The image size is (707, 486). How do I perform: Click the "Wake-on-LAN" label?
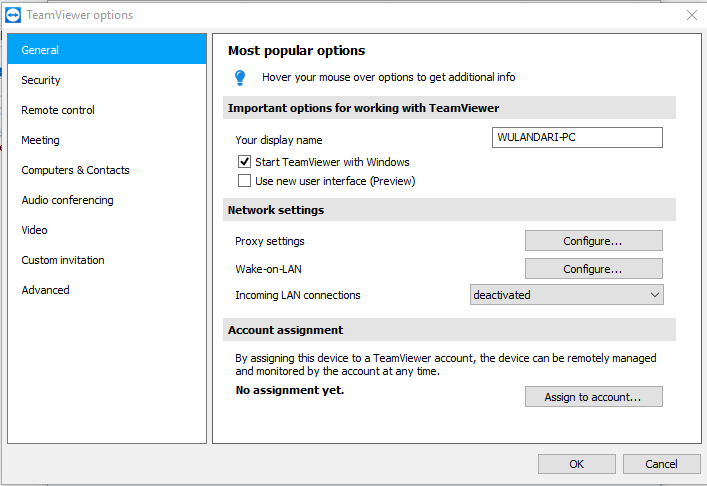pos(268,269)
